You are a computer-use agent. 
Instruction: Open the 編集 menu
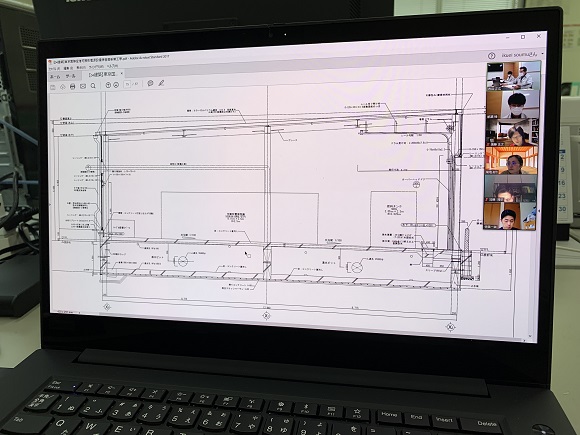click(68, 68)
